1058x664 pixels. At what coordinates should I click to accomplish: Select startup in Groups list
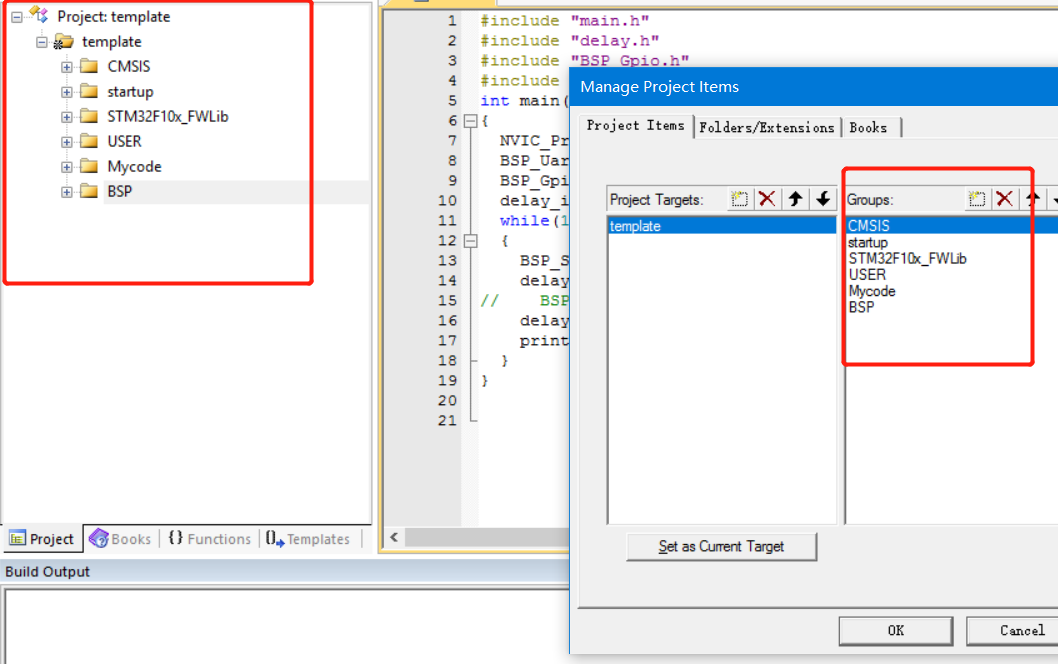[868, 242]
